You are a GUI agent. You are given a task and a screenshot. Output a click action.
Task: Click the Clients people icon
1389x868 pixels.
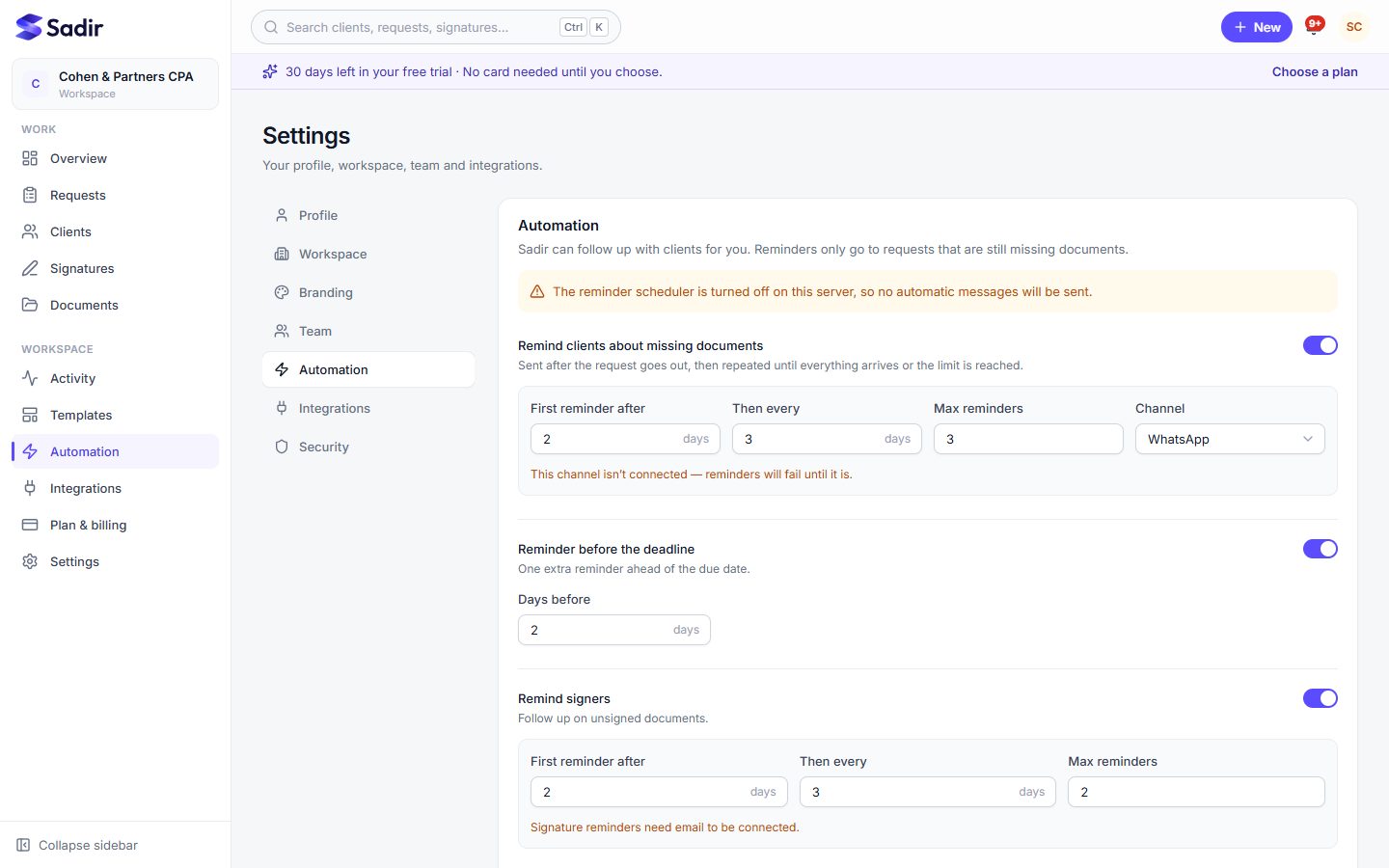30,231
